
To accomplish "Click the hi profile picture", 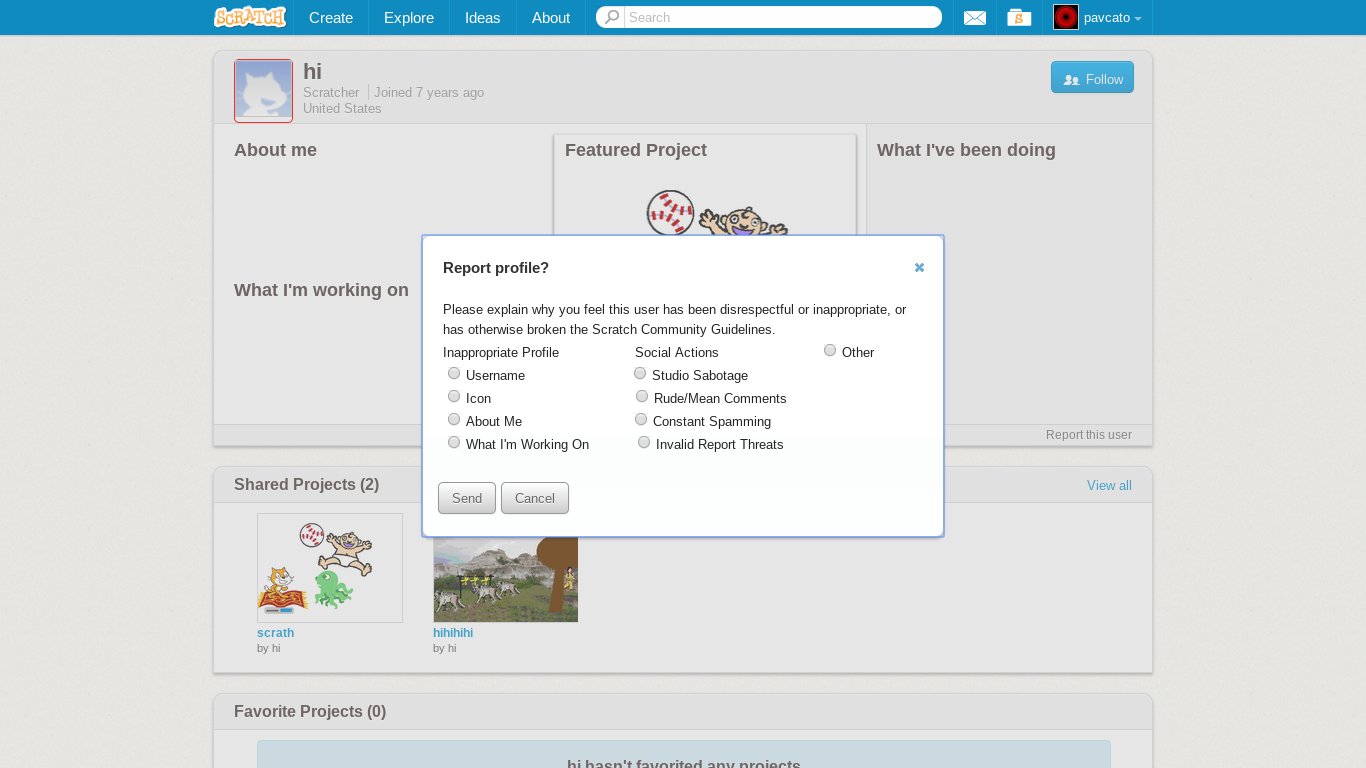I will tap(263, 90).
